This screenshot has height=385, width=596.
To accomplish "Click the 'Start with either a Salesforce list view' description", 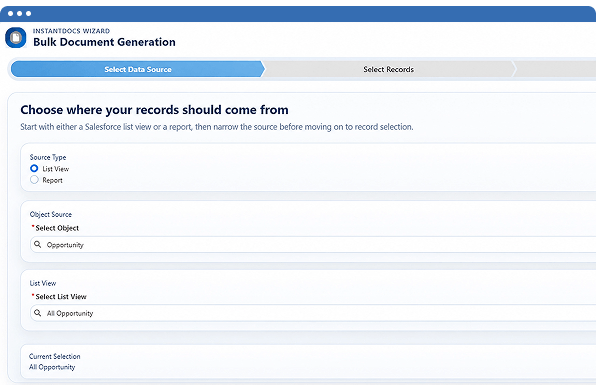I will point(217,127).
